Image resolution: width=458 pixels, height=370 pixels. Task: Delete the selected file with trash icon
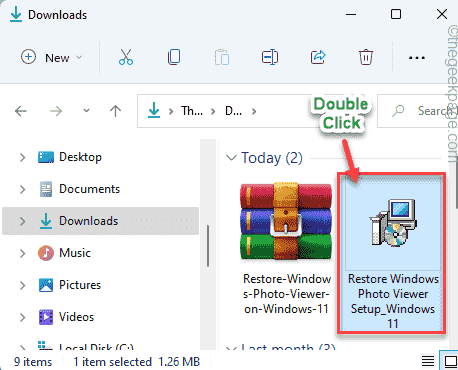click(x=366, y=57)
